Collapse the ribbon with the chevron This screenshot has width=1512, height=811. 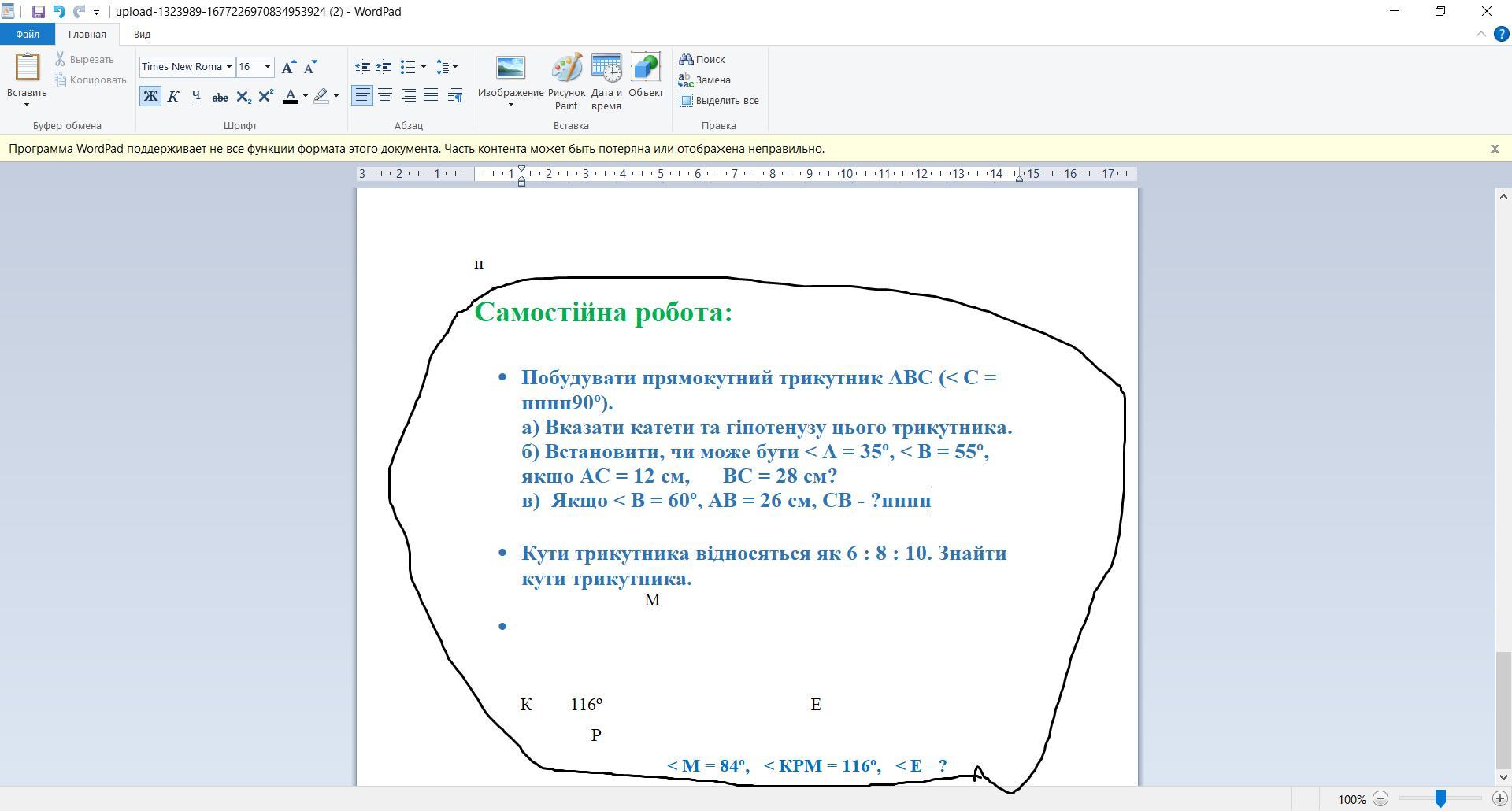[x=1480, y=35]
